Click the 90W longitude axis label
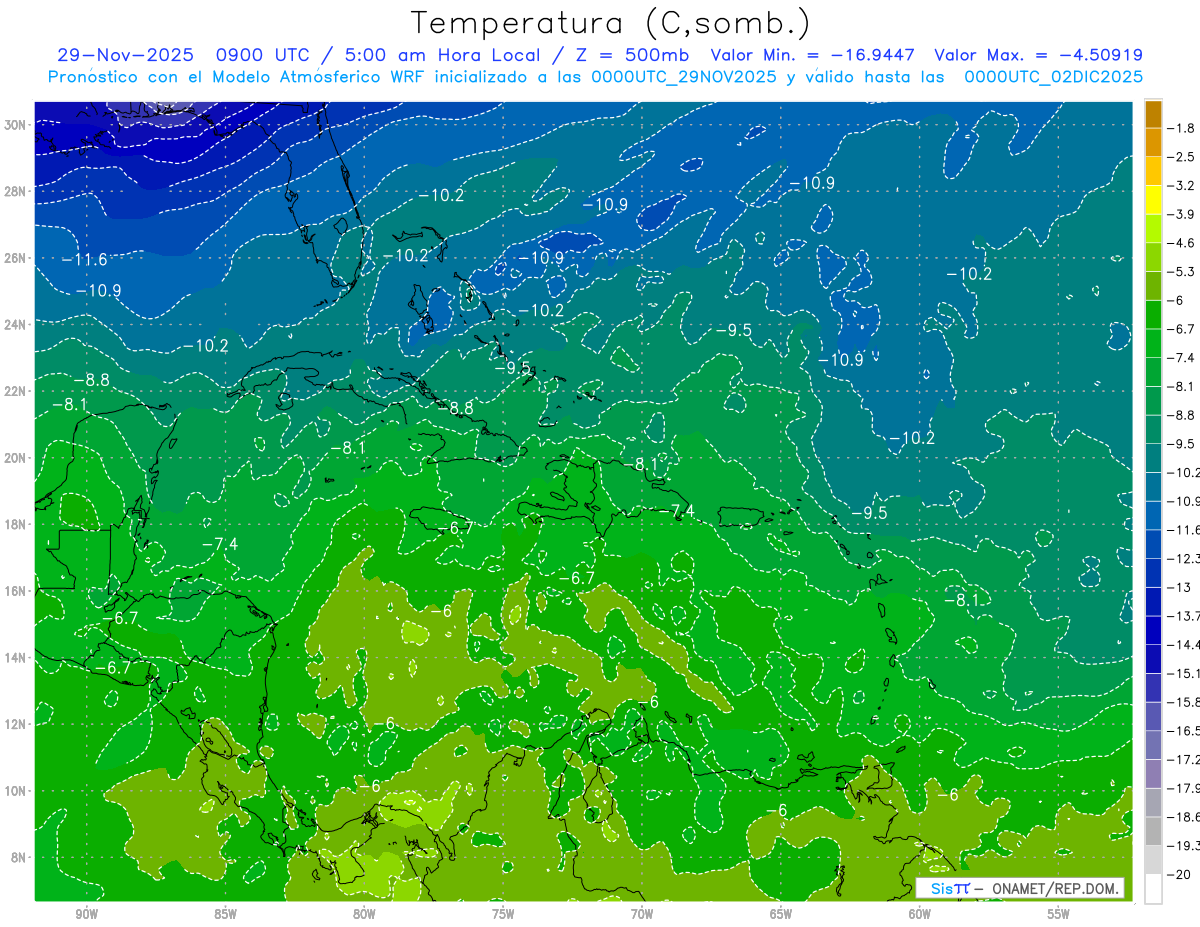 (86, 914)
